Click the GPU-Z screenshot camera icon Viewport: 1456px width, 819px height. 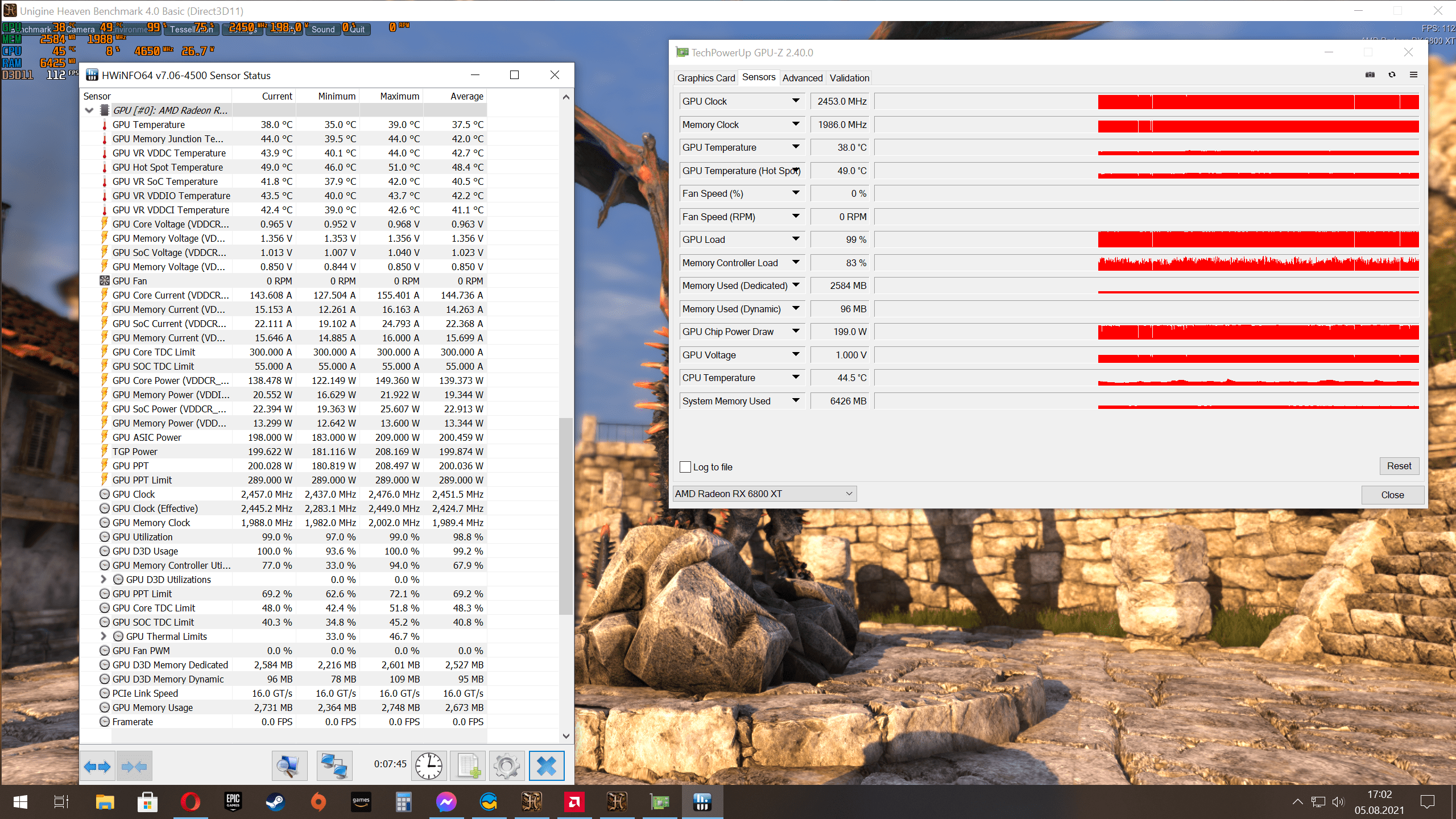point(1370,75)
